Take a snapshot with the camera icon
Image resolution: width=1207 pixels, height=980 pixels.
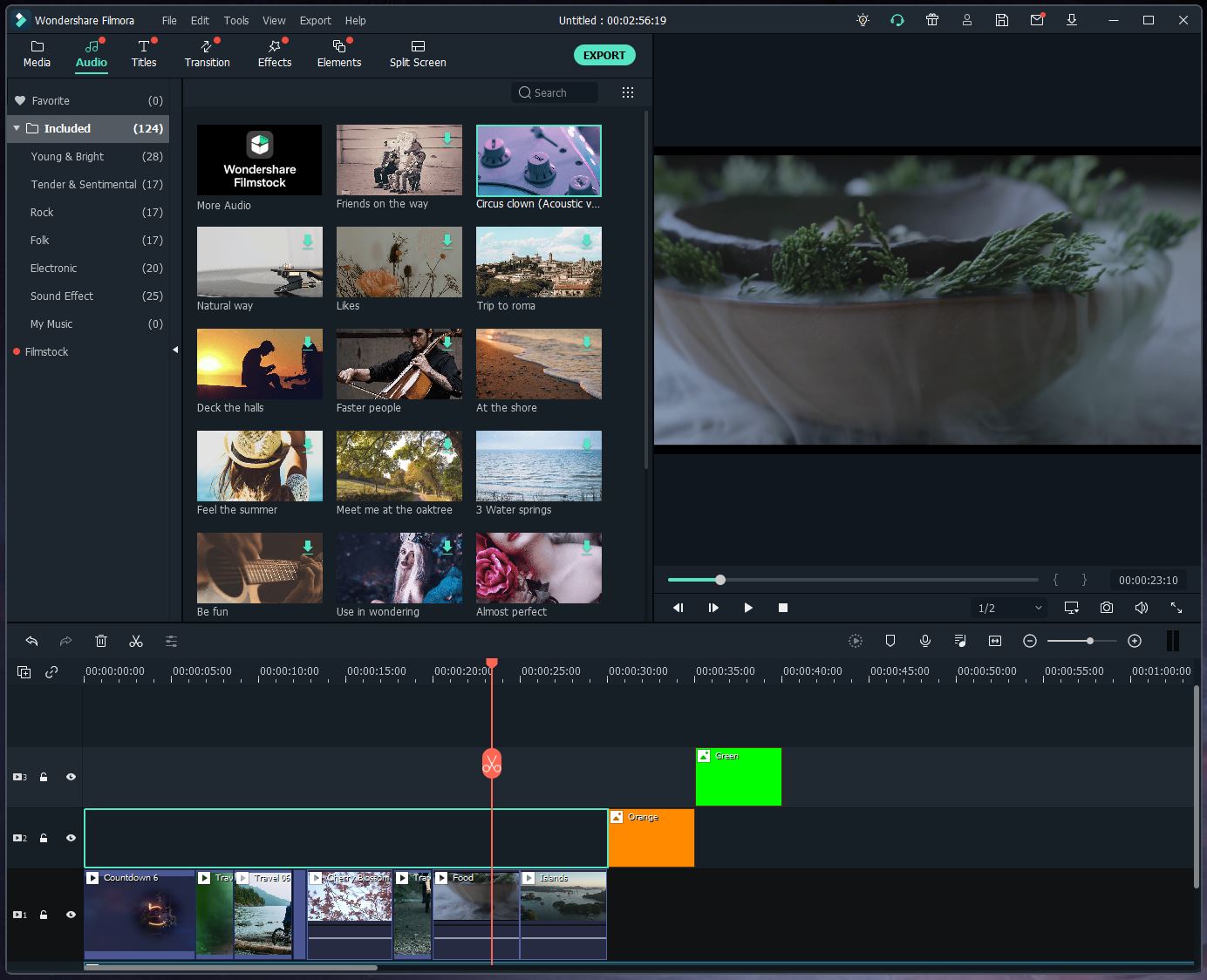(1107, 608)
